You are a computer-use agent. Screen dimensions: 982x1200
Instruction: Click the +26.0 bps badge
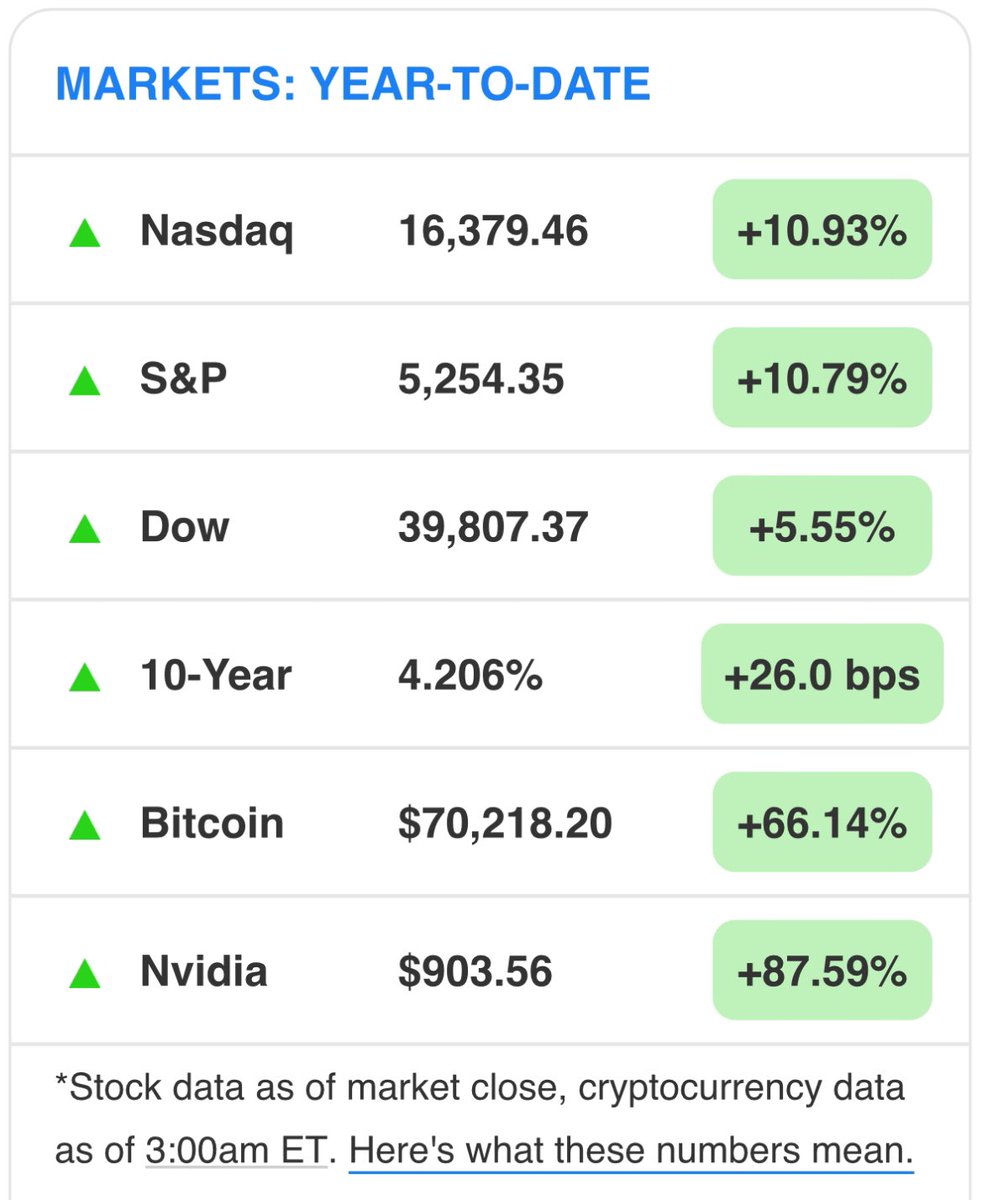(x=822, y=673)
